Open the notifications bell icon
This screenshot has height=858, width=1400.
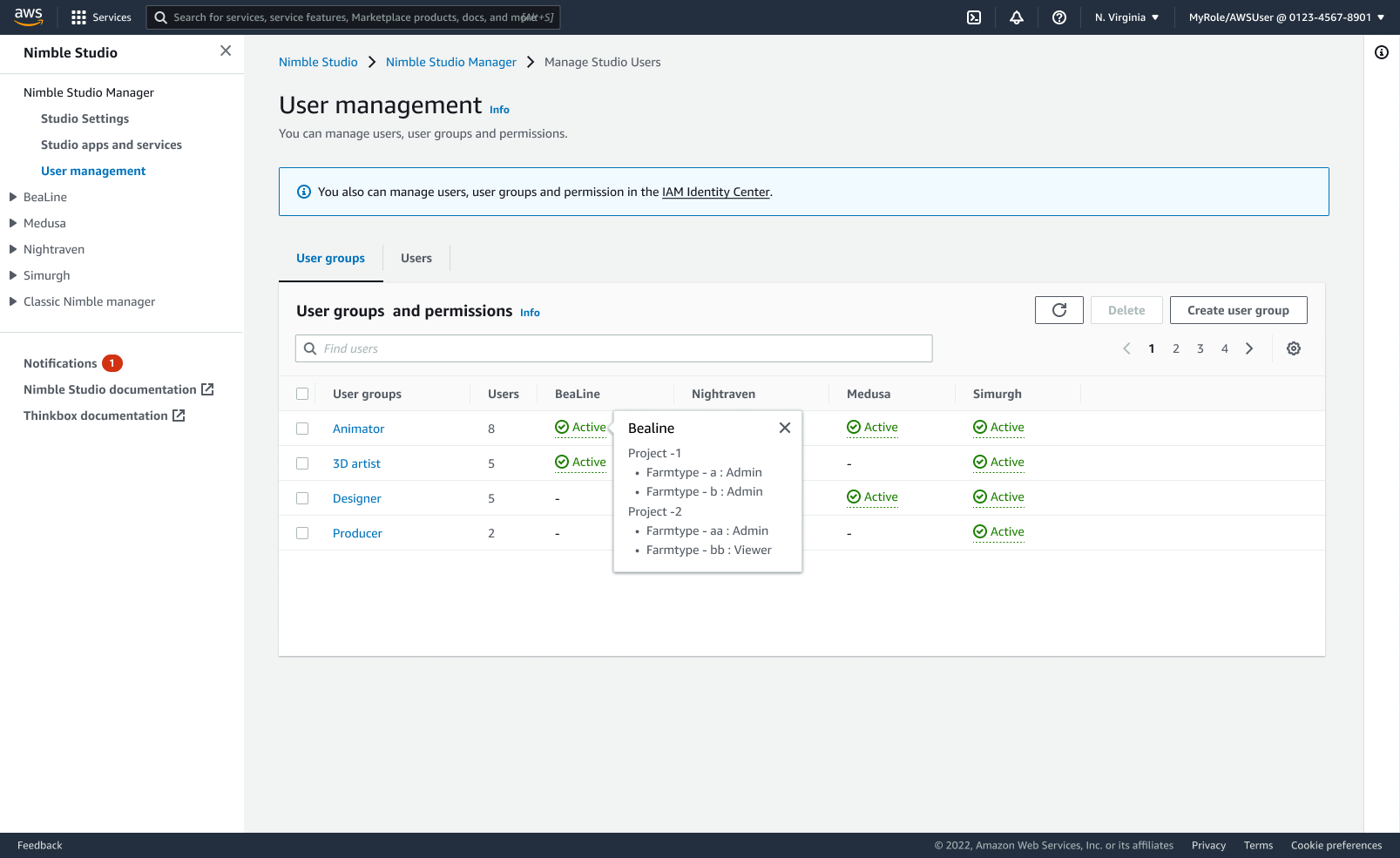pos(1017,17)
